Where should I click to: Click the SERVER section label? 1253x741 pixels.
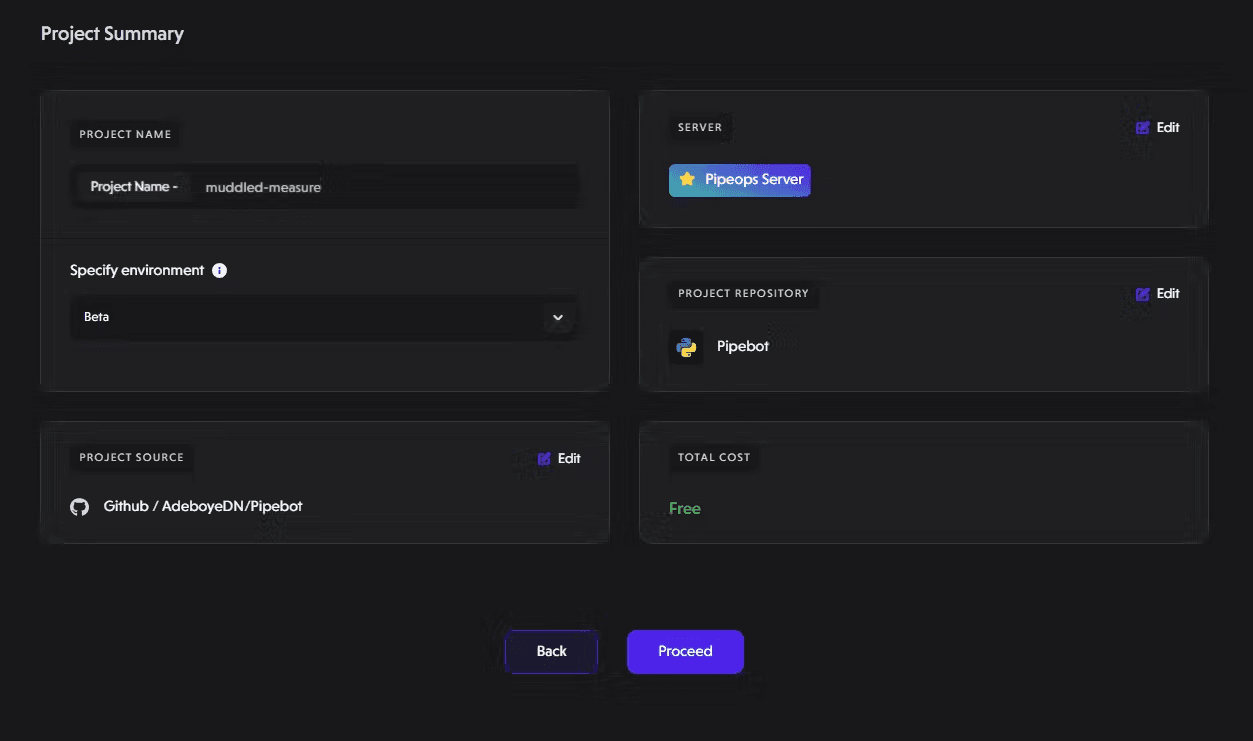[x=700, y=128]
